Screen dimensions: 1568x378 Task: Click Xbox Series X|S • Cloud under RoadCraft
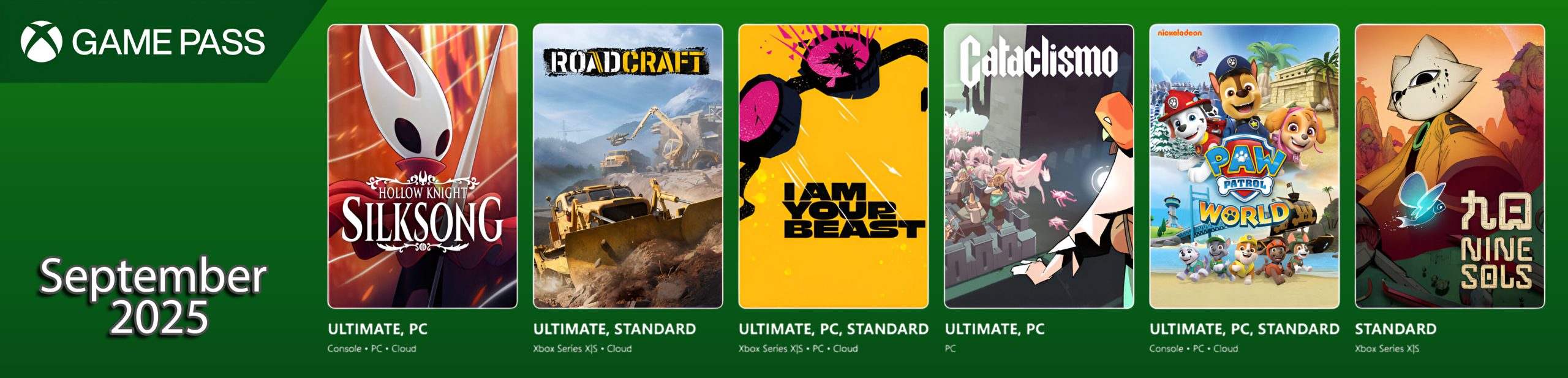point(582,349)
